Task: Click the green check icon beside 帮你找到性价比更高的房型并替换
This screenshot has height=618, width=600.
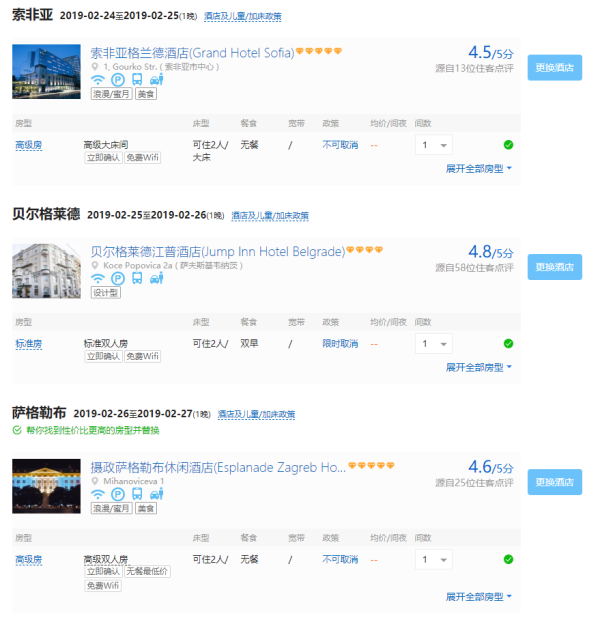Action: 17,430
